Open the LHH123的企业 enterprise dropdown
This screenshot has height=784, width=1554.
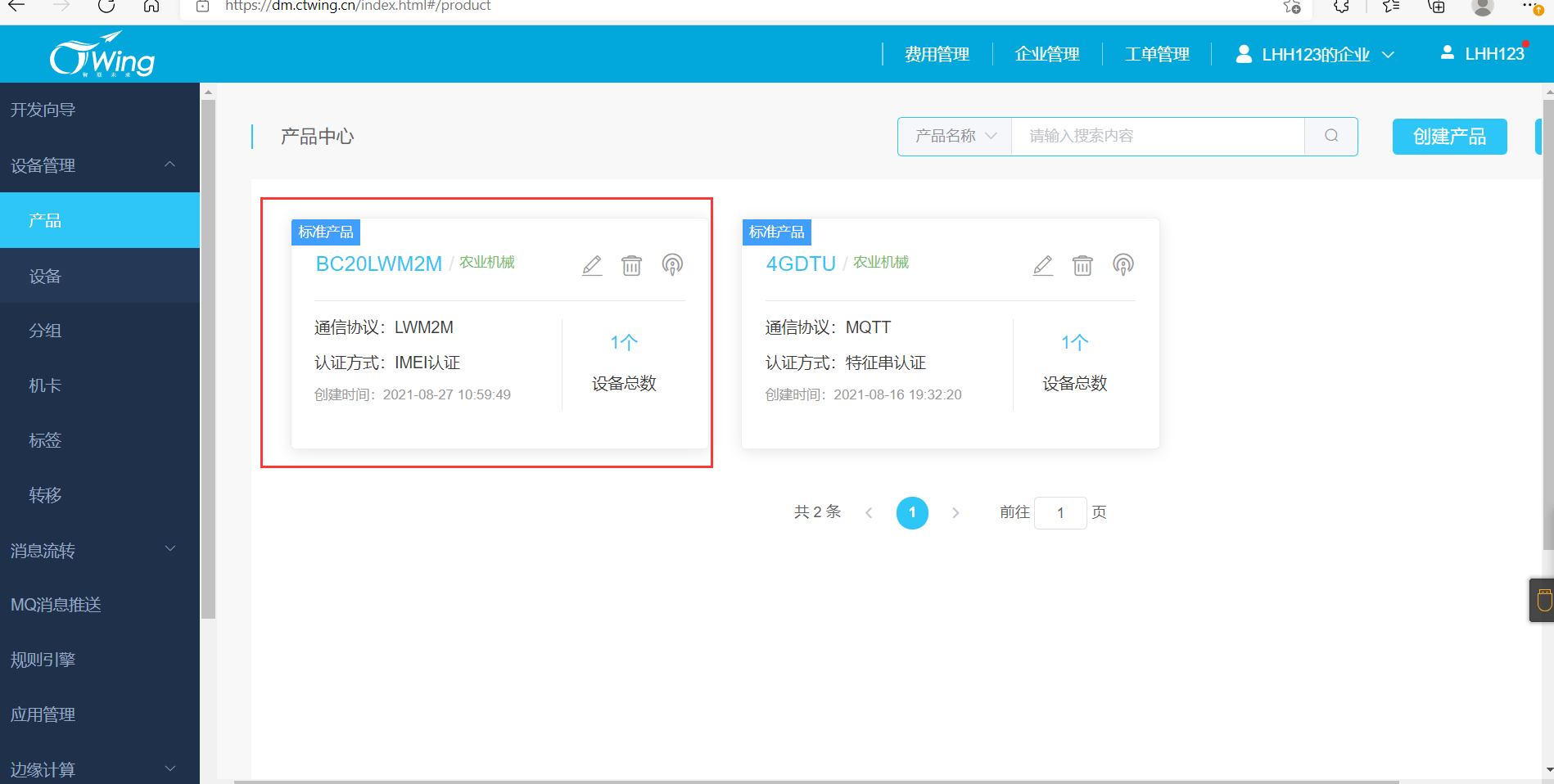click(1315, 54)
